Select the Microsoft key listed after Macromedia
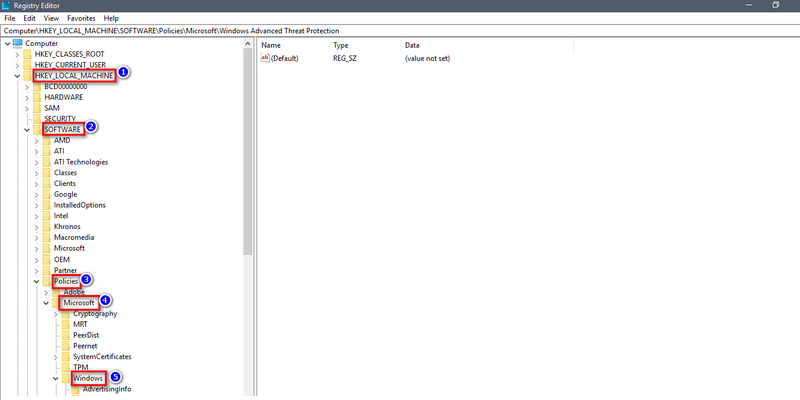 click(x=69, y=248)
